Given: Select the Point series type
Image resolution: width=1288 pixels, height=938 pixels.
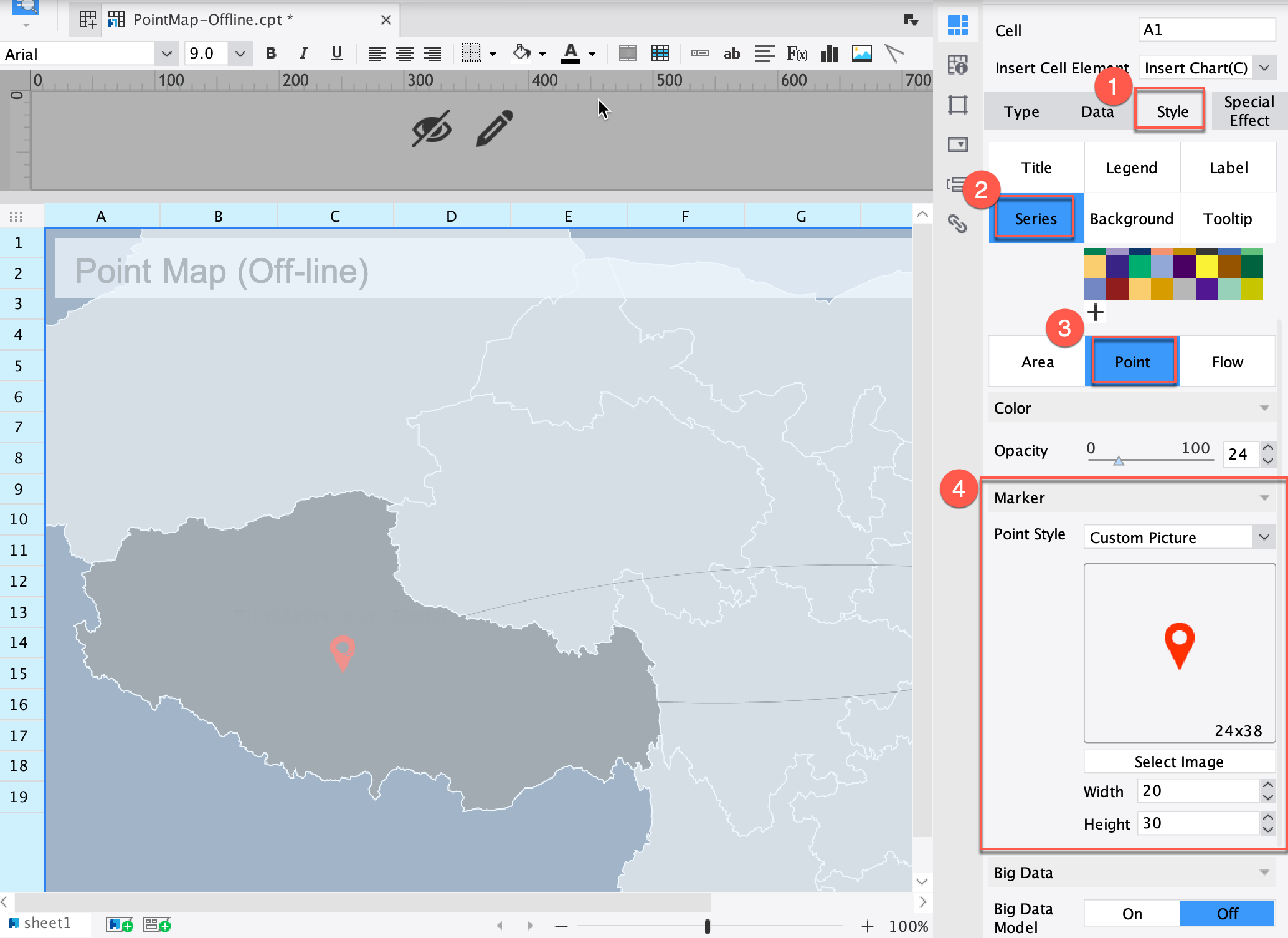Looking at the screenshot, I should (x=1132, y=362).
